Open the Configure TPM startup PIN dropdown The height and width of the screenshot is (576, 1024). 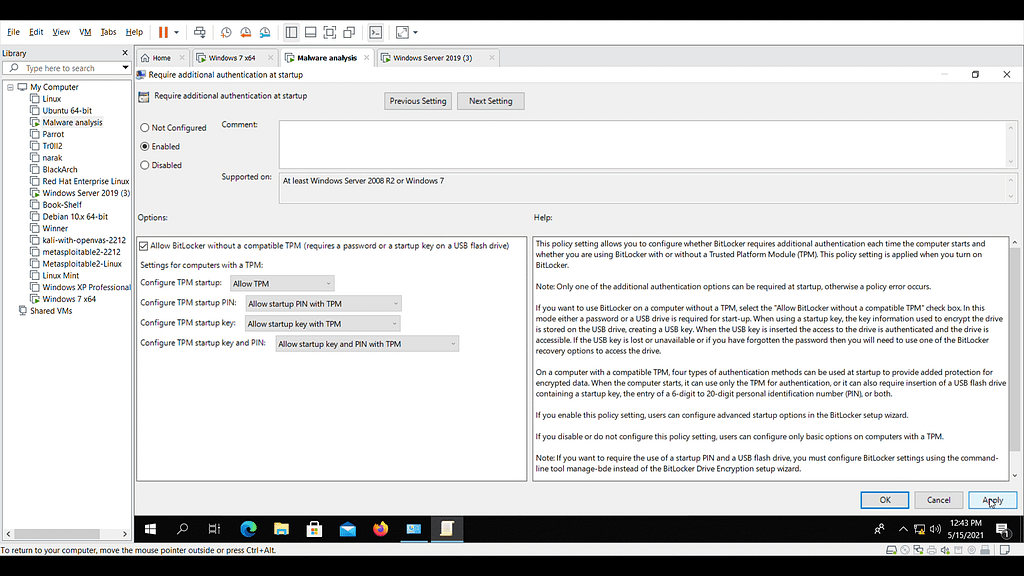[323, 304]
